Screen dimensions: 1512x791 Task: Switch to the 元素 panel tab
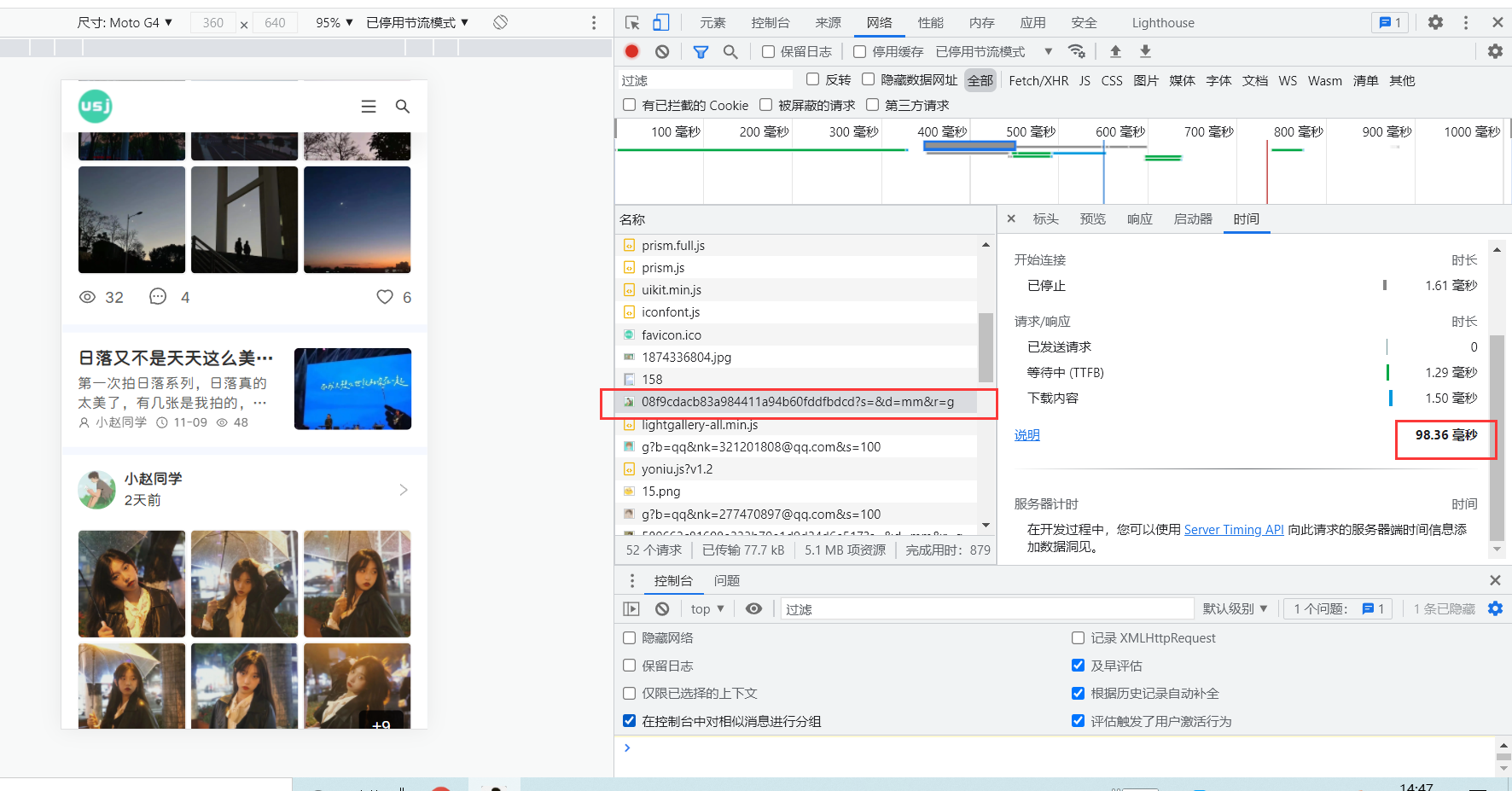(712, 23)
